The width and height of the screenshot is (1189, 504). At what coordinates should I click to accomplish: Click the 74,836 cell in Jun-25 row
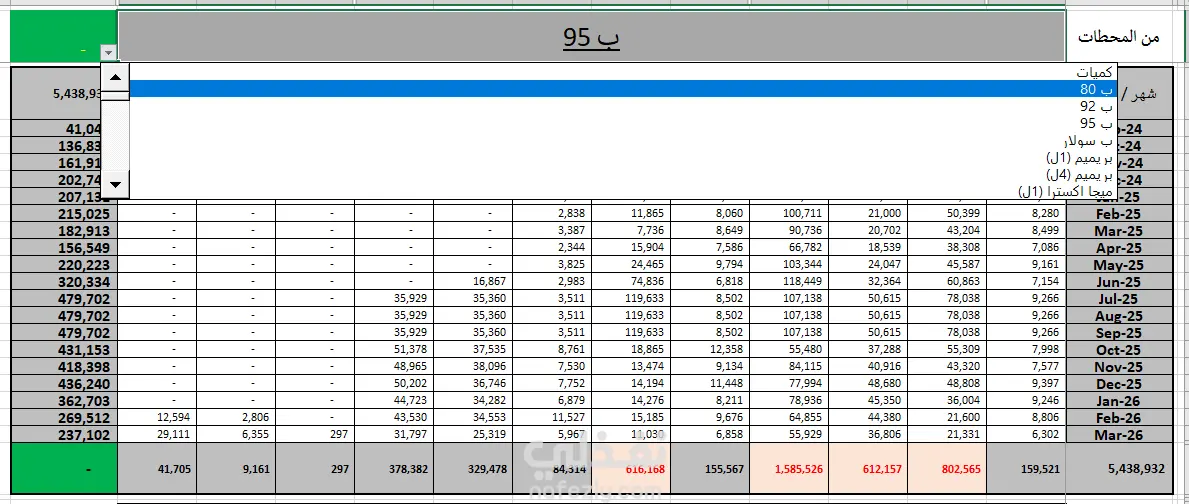[x=632, y=282]
